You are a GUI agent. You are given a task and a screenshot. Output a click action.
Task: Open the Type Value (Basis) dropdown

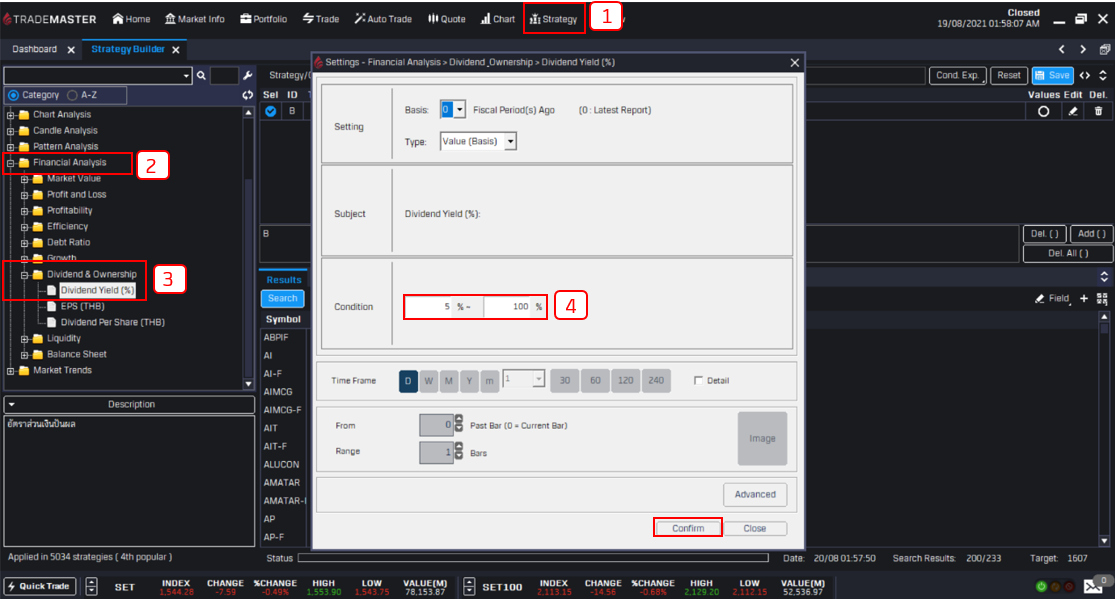[x=479, y=142]
